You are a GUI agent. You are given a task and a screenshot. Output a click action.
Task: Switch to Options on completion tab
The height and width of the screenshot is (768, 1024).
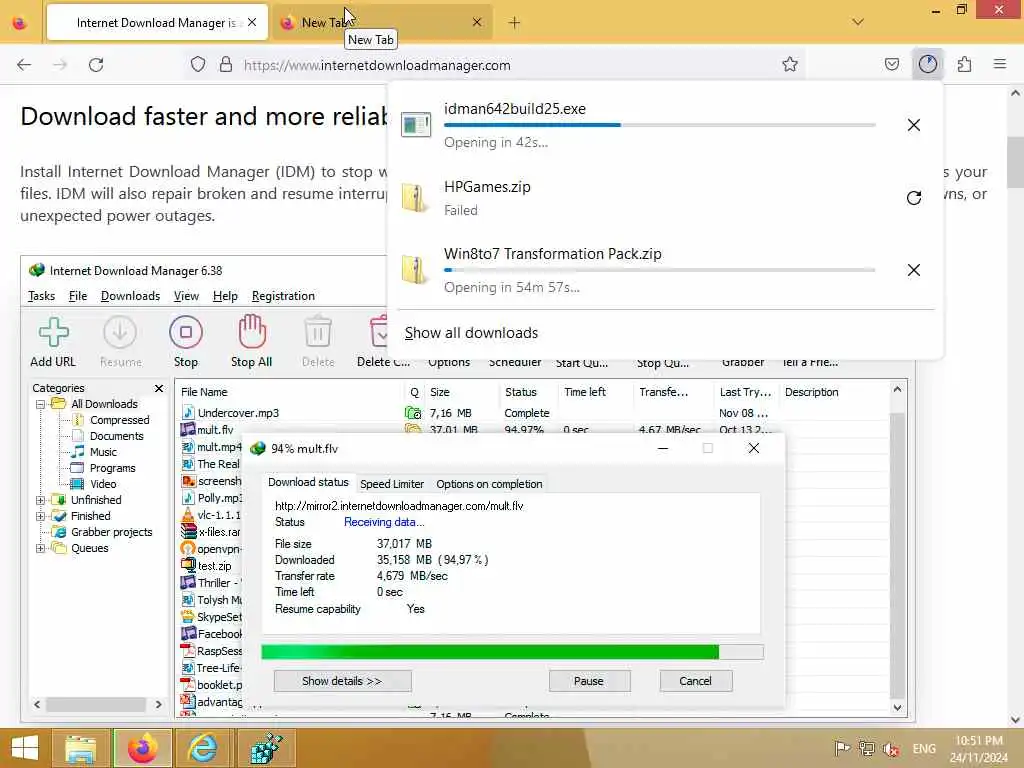(489, 484)
